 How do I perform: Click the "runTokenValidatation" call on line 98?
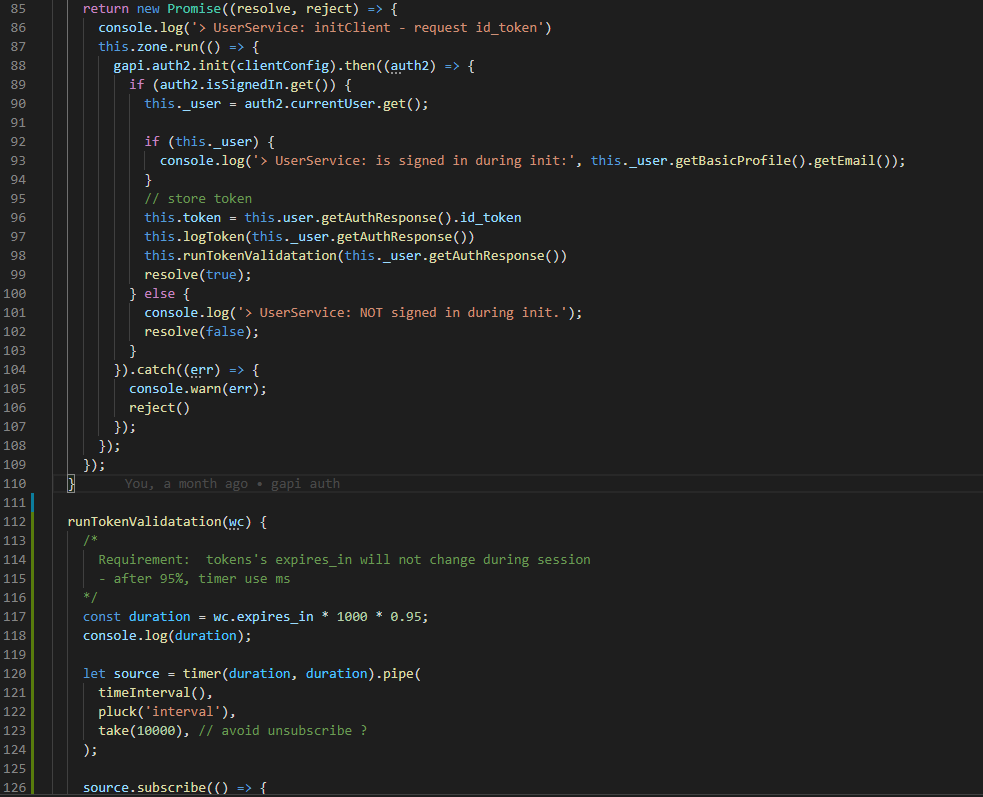coord(260,256)
